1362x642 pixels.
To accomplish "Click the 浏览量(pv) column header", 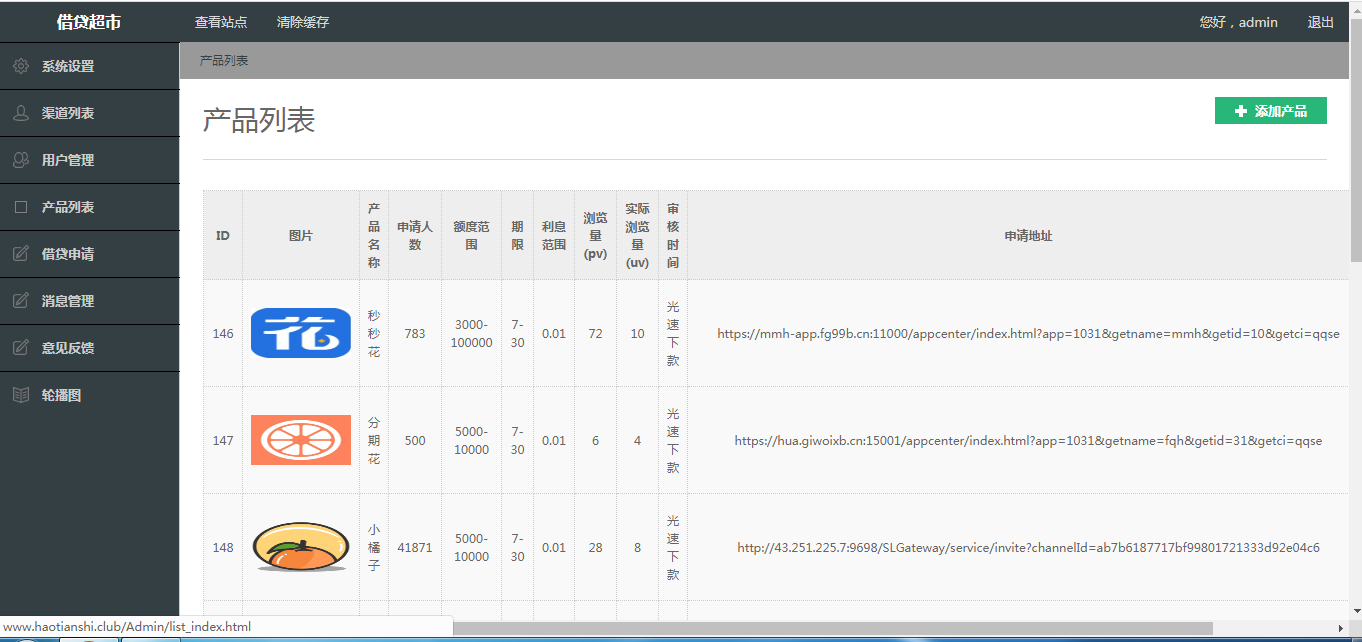I will (596, 236).
